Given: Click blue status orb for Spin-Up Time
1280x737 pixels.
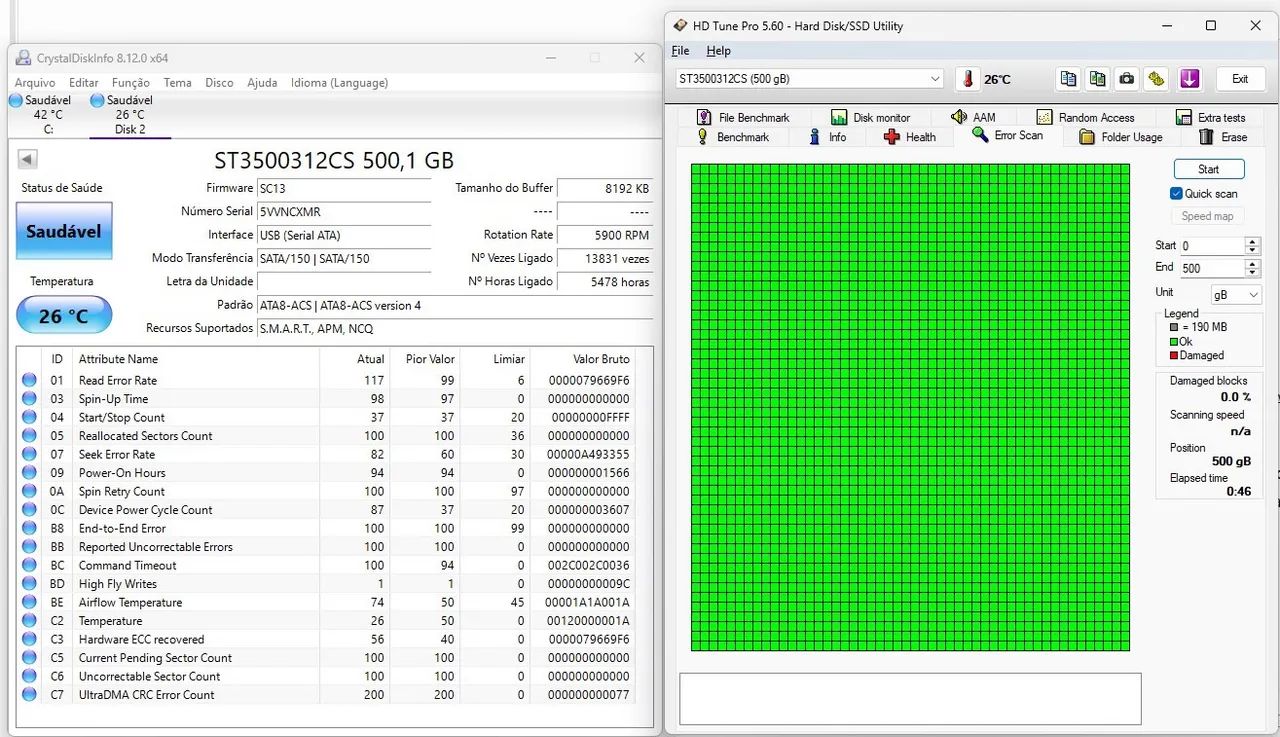Looking at the screenshot, I should tap(29, 399).
